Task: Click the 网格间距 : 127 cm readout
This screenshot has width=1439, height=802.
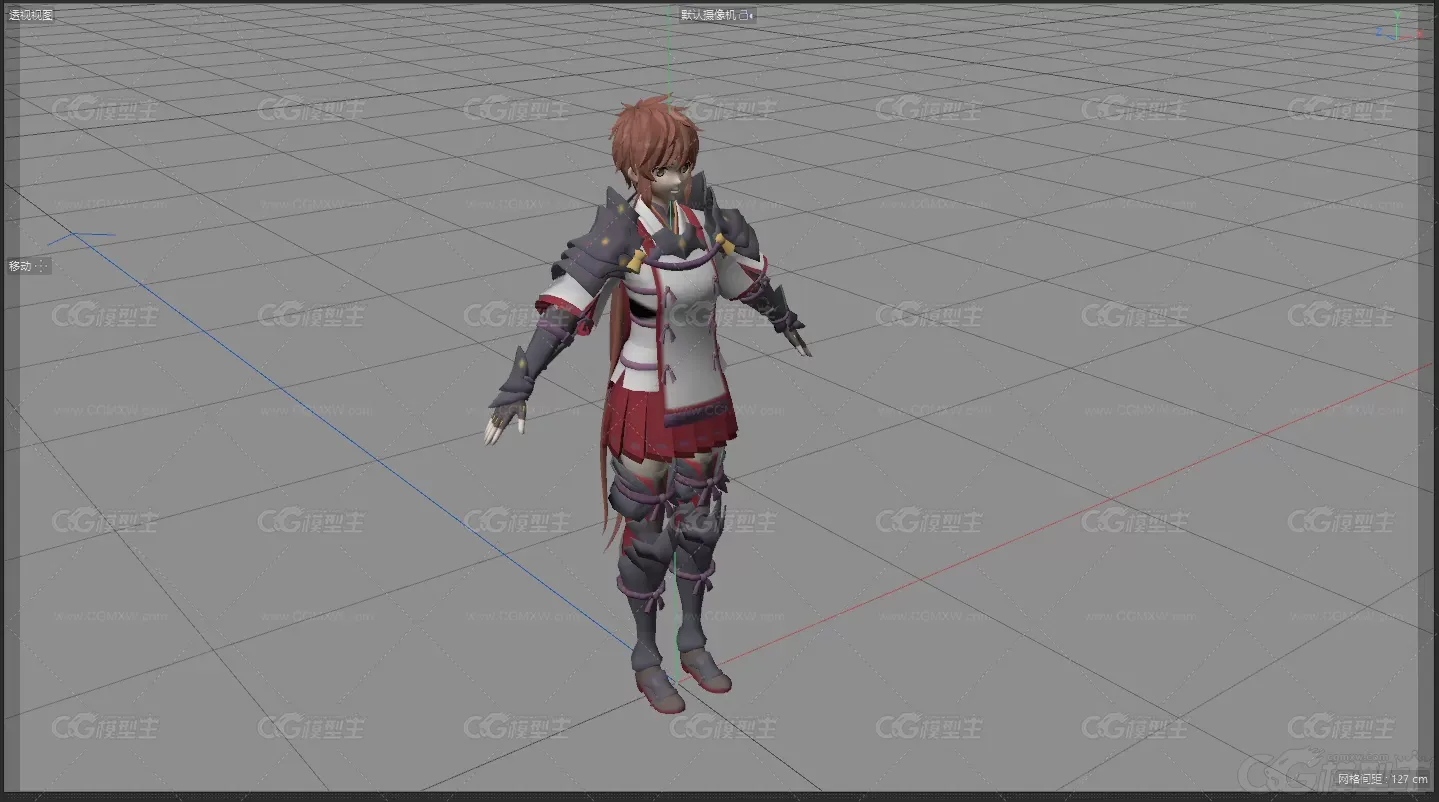Action: (1383, 778)
